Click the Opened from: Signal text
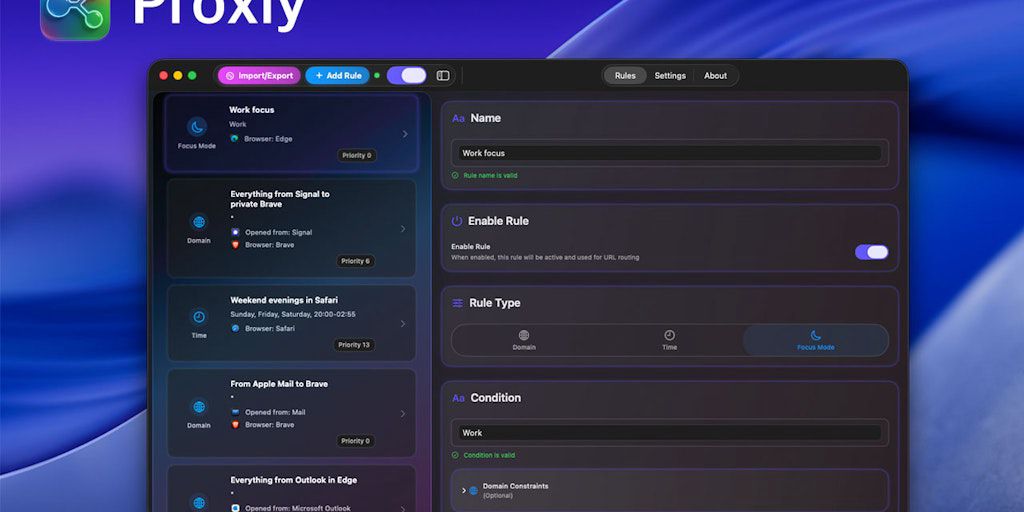This screenshot has height=512, width=1024. [279, 232]
